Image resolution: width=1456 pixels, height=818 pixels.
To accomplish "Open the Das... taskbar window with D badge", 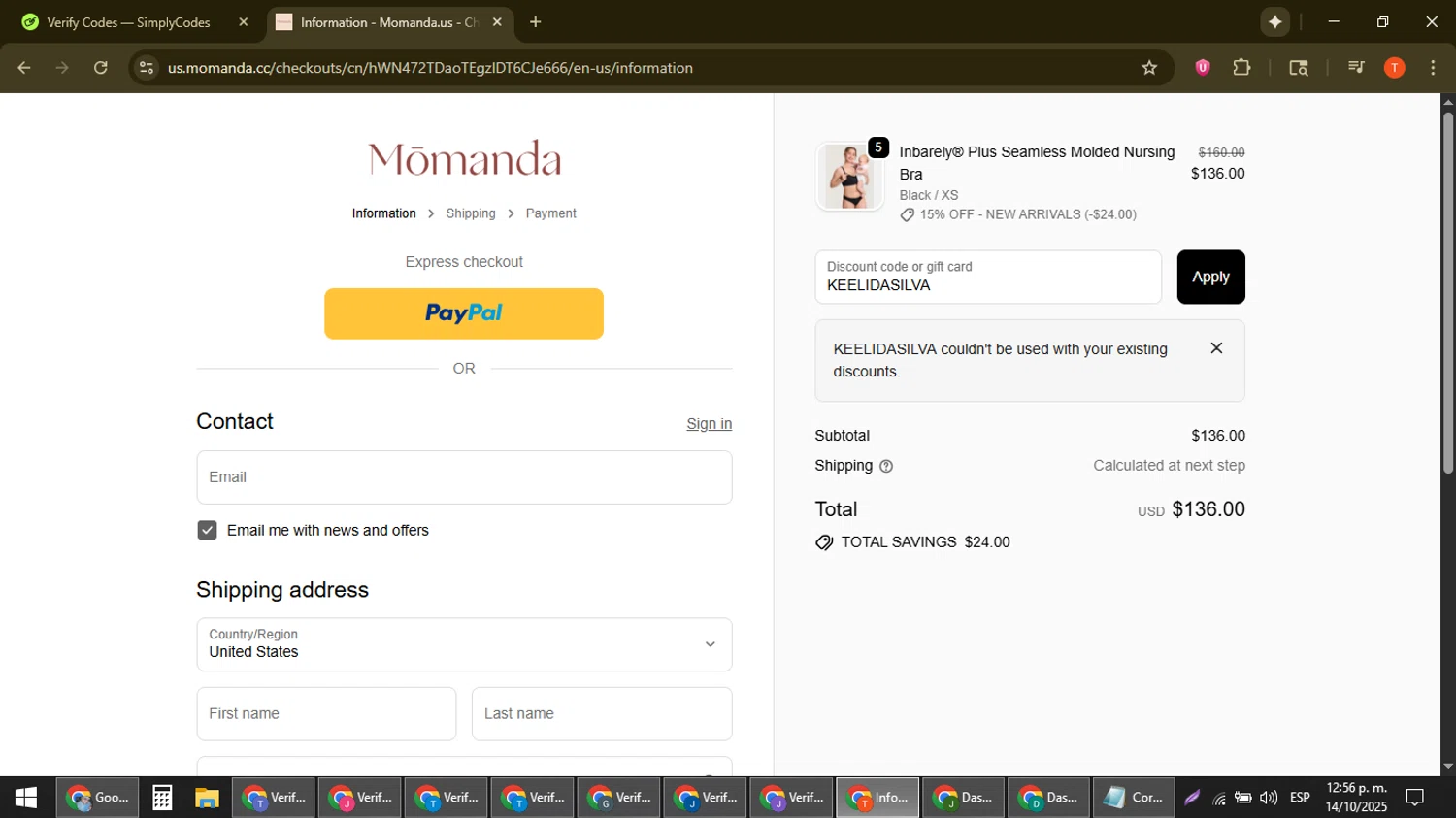I will [1047, 798].
